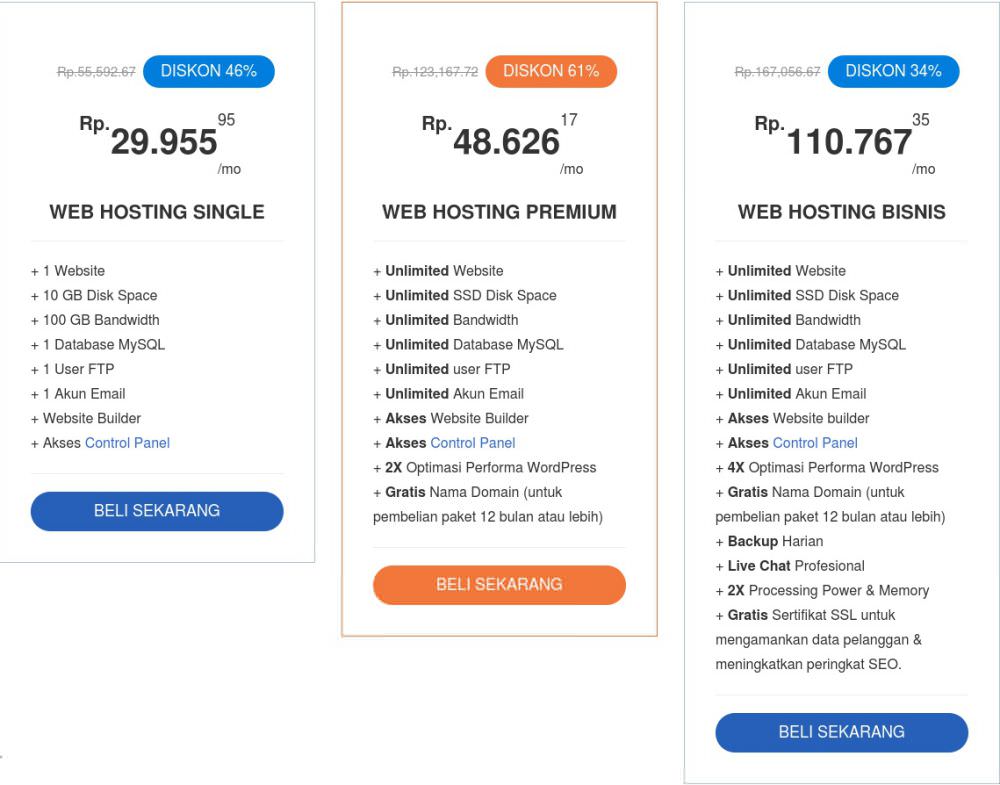
Task: Select the old price Rp.167,056.67
Action: click(777, 72)
